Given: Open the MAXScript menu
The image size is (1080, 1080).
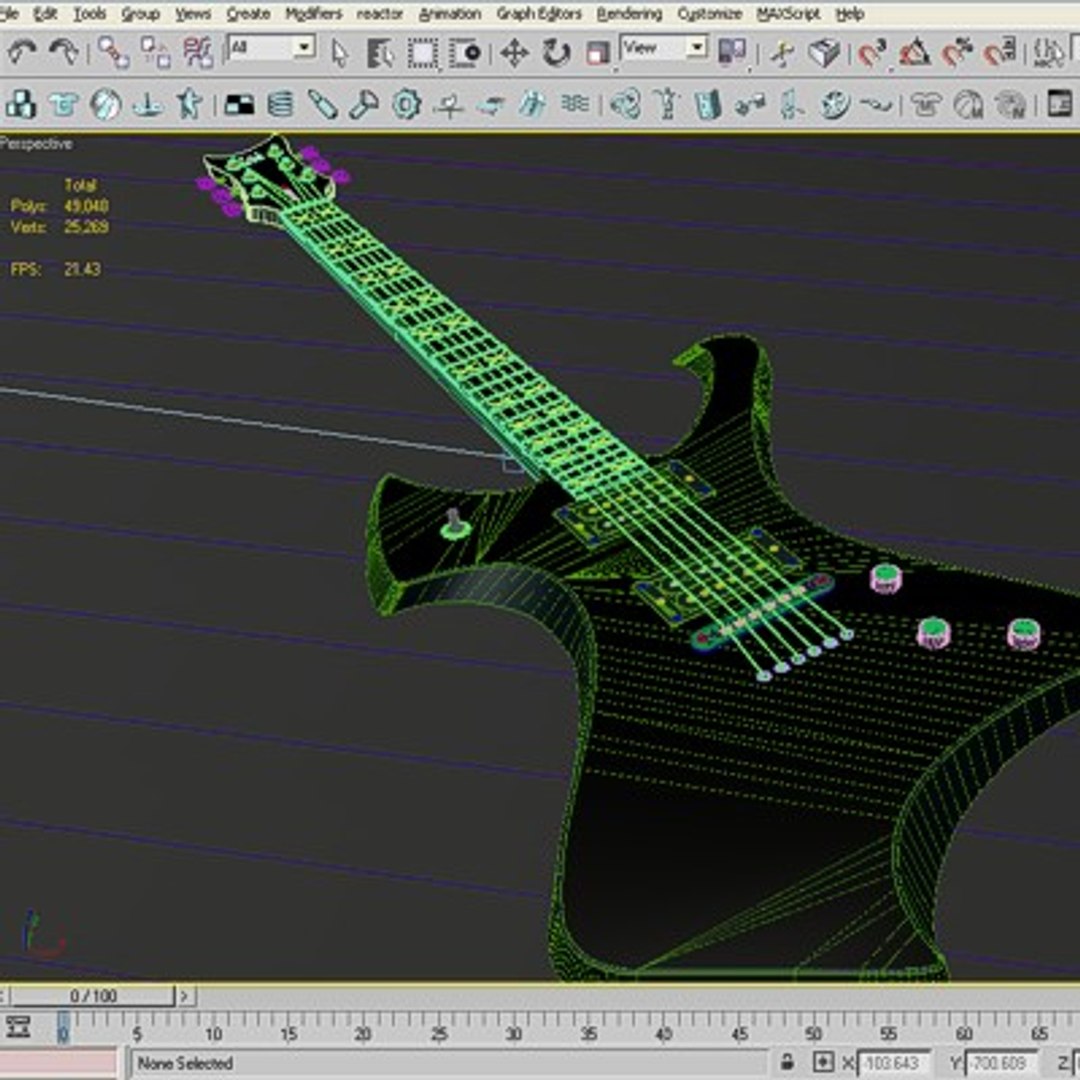Looking at the screenshot, I should (x=788, y=14).
